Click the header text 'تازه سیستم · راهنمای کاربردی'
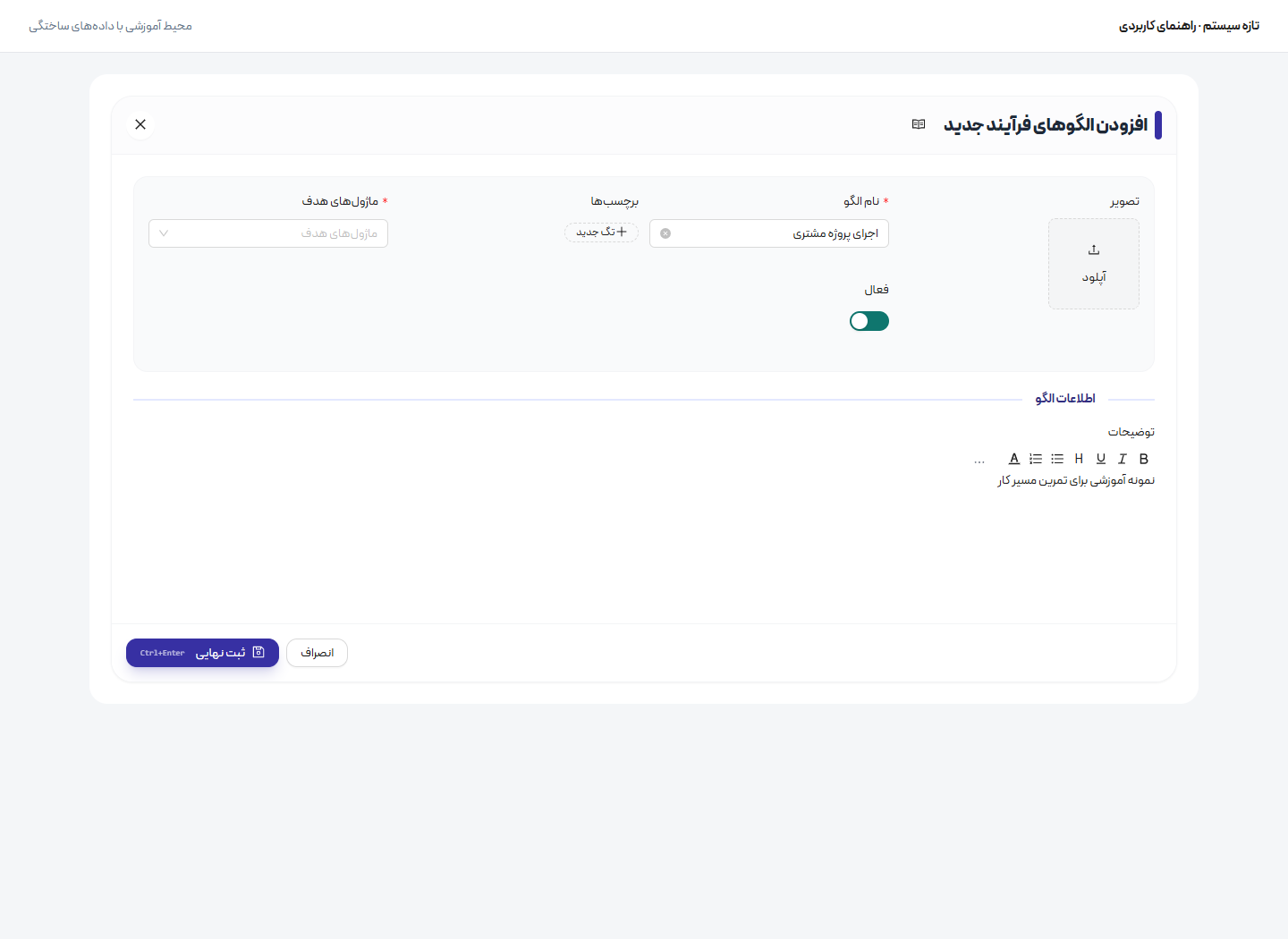Screen dimensions: 1288x939 (1189, 26)
